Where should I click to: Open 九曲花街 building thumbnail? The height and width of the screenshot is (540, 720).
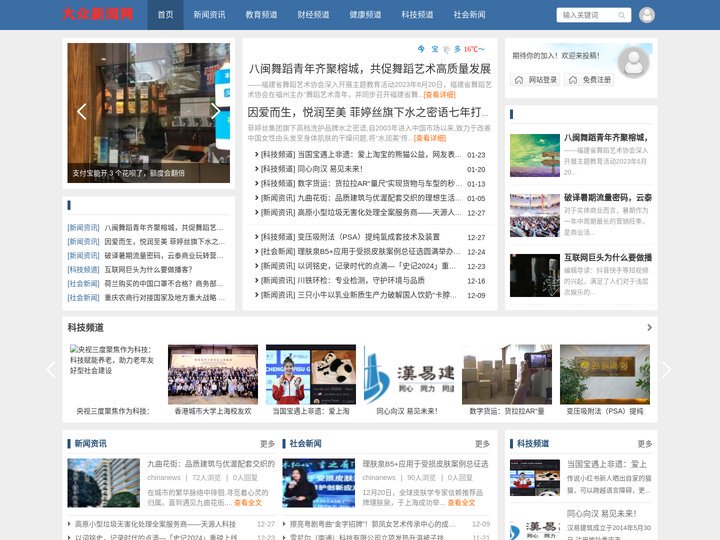[103, 483]
